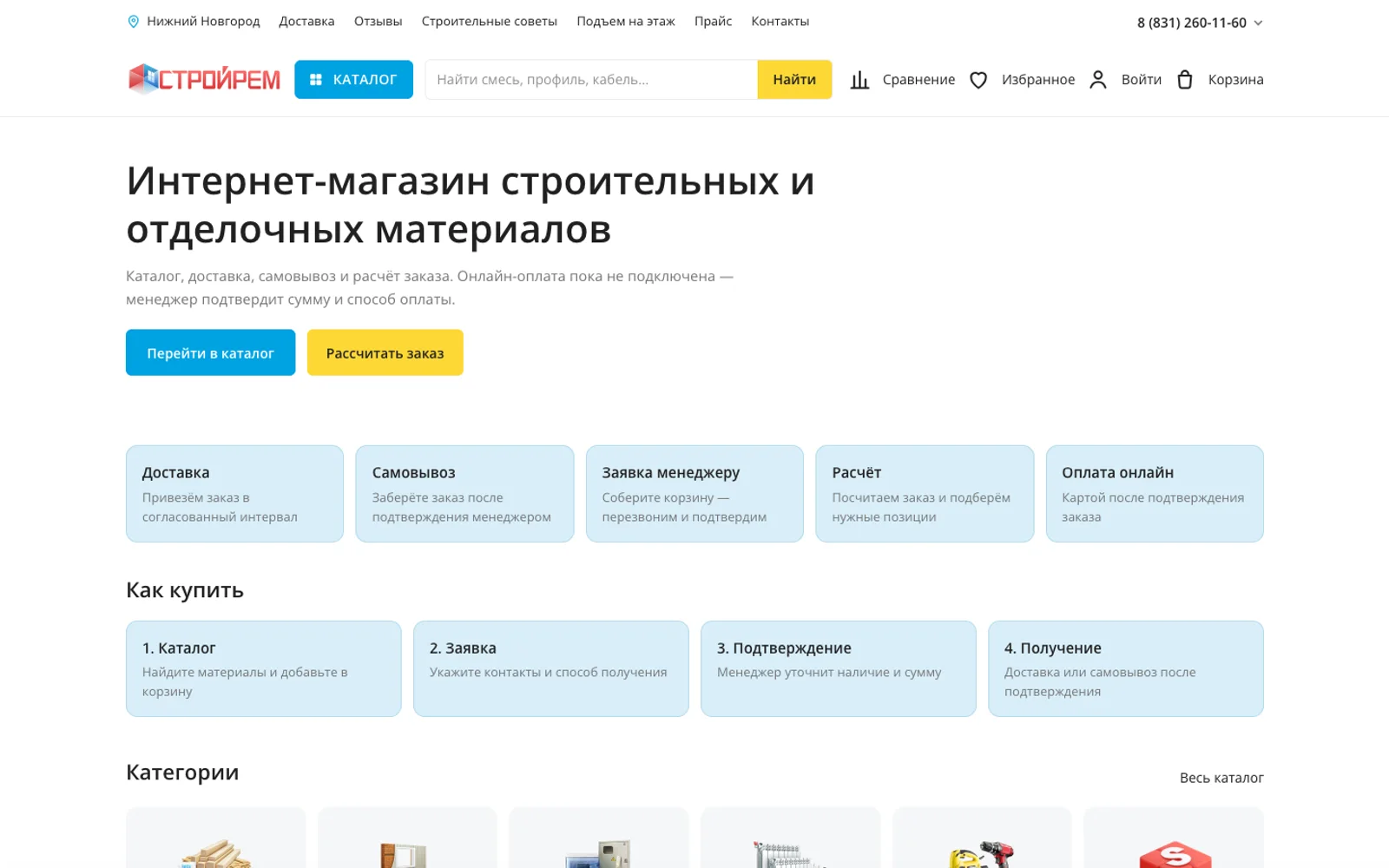
Task: Click the Как купить heading
Action: tap(185, 590)
